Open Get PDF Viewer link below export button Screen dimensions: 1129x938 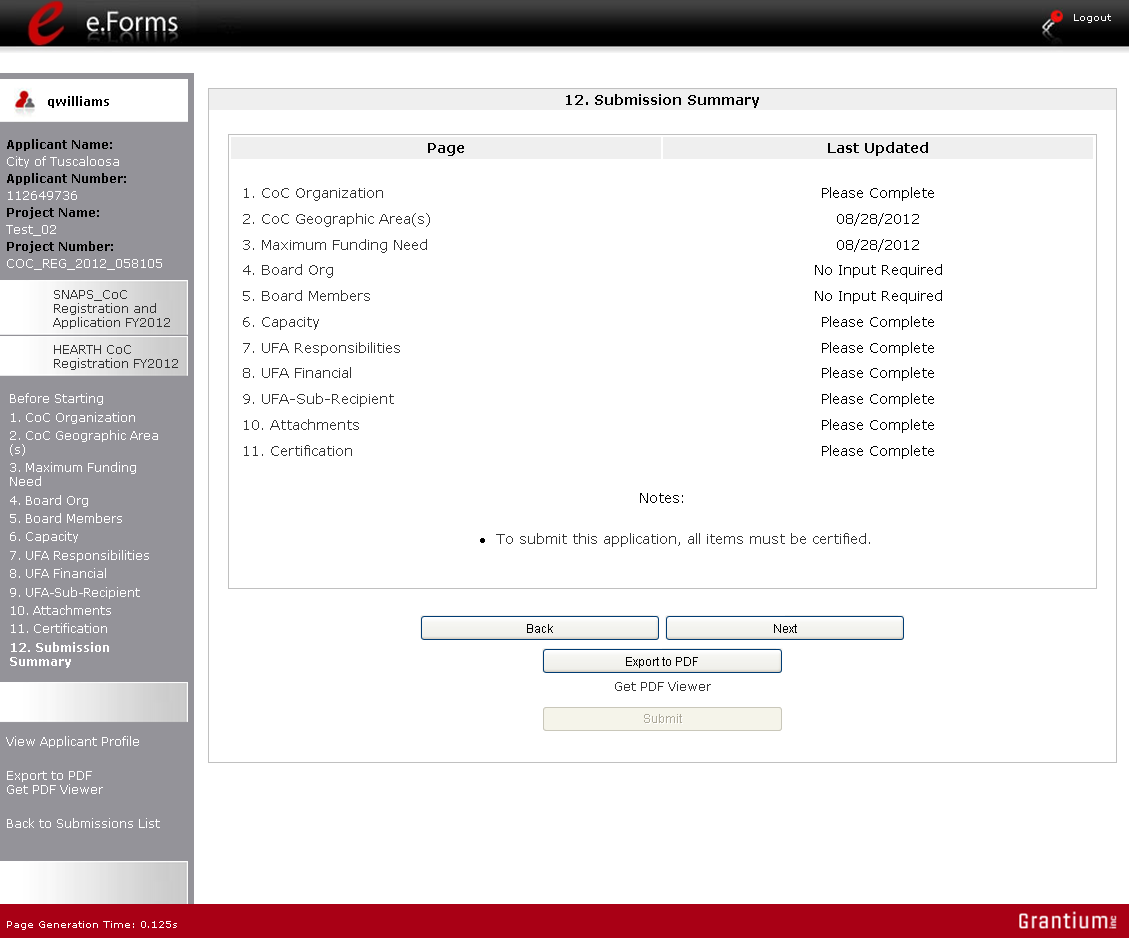pyautogui.click(x=662, y=687)
